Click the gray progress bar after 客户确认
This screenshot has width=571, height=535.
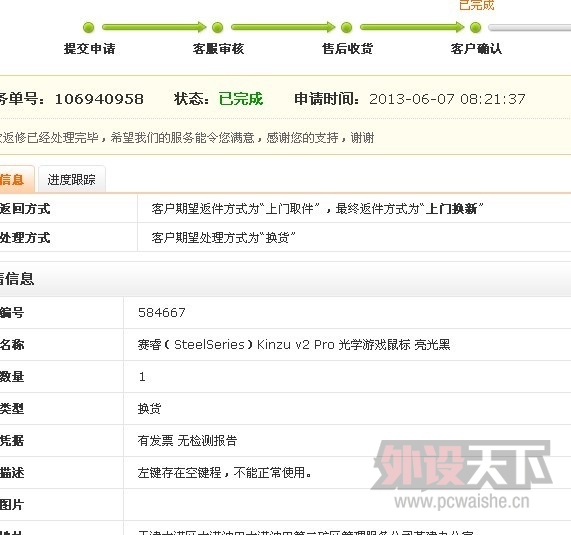(x=529, y=27)
